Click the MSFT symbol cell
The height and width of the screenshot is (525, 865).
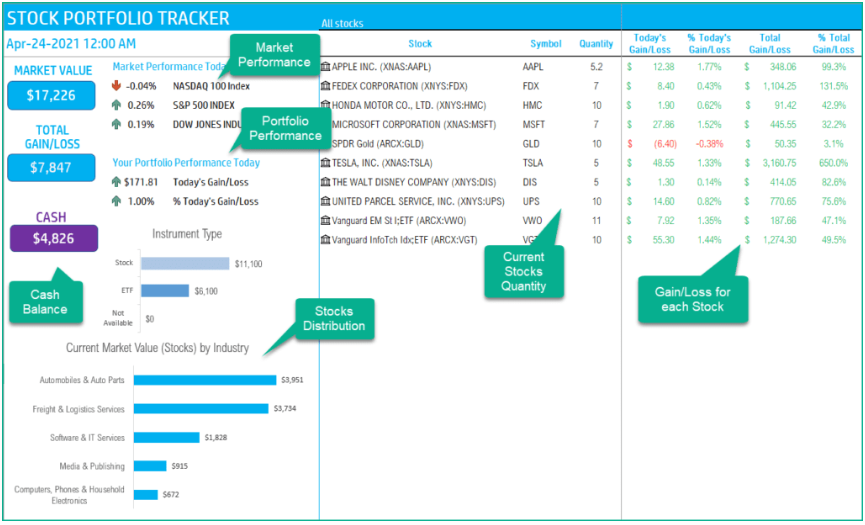point(533,125)
